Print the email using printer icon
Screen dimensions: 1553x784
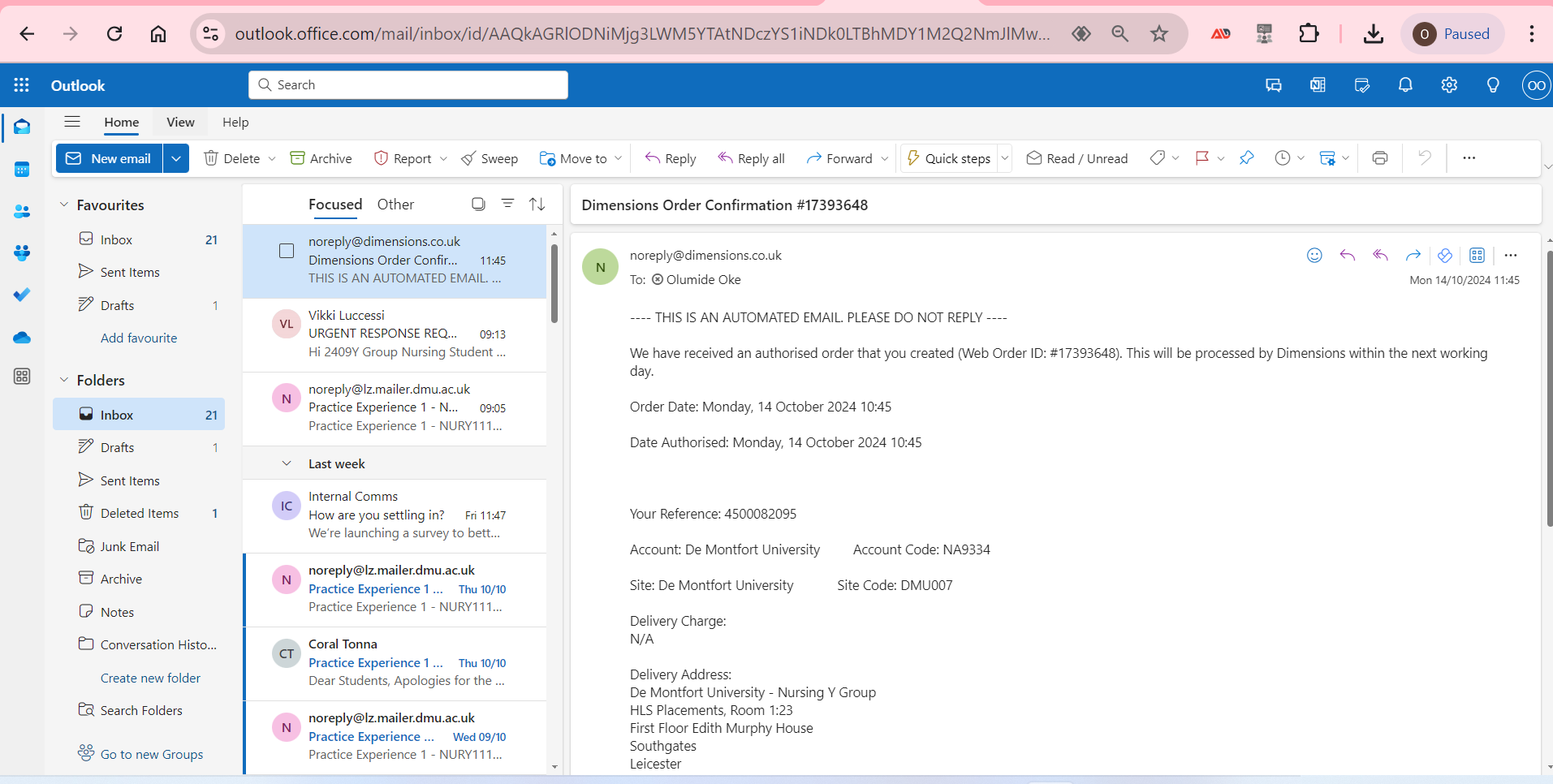[x=1379, y=158]
